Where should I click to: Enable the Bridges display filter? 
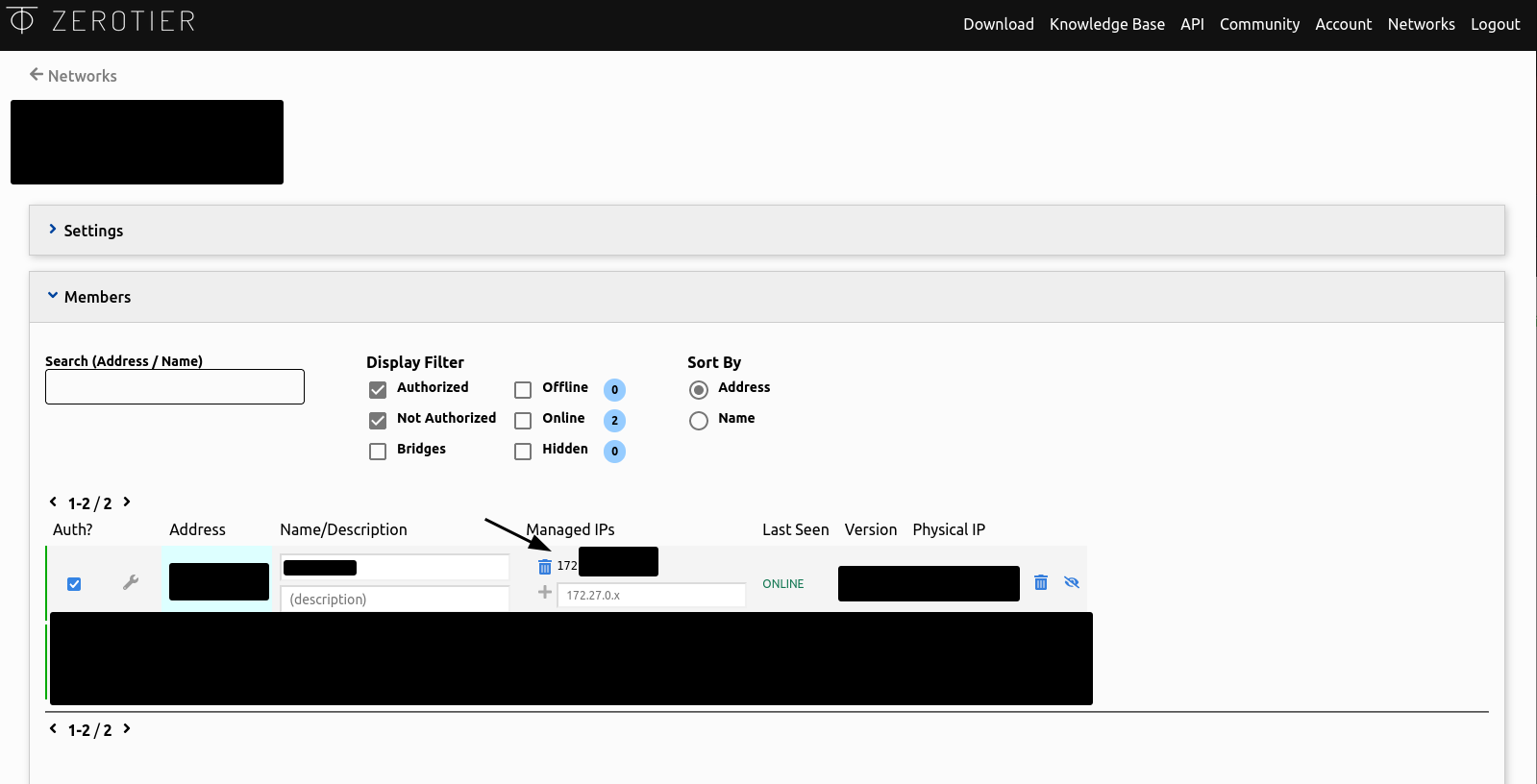tap(378, 451)
